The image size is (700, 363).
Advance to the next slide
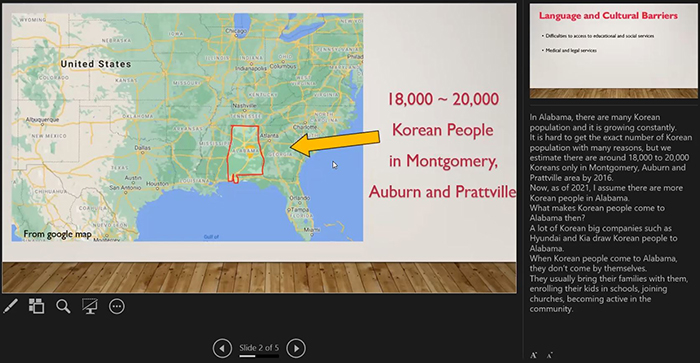click(296, 348)
